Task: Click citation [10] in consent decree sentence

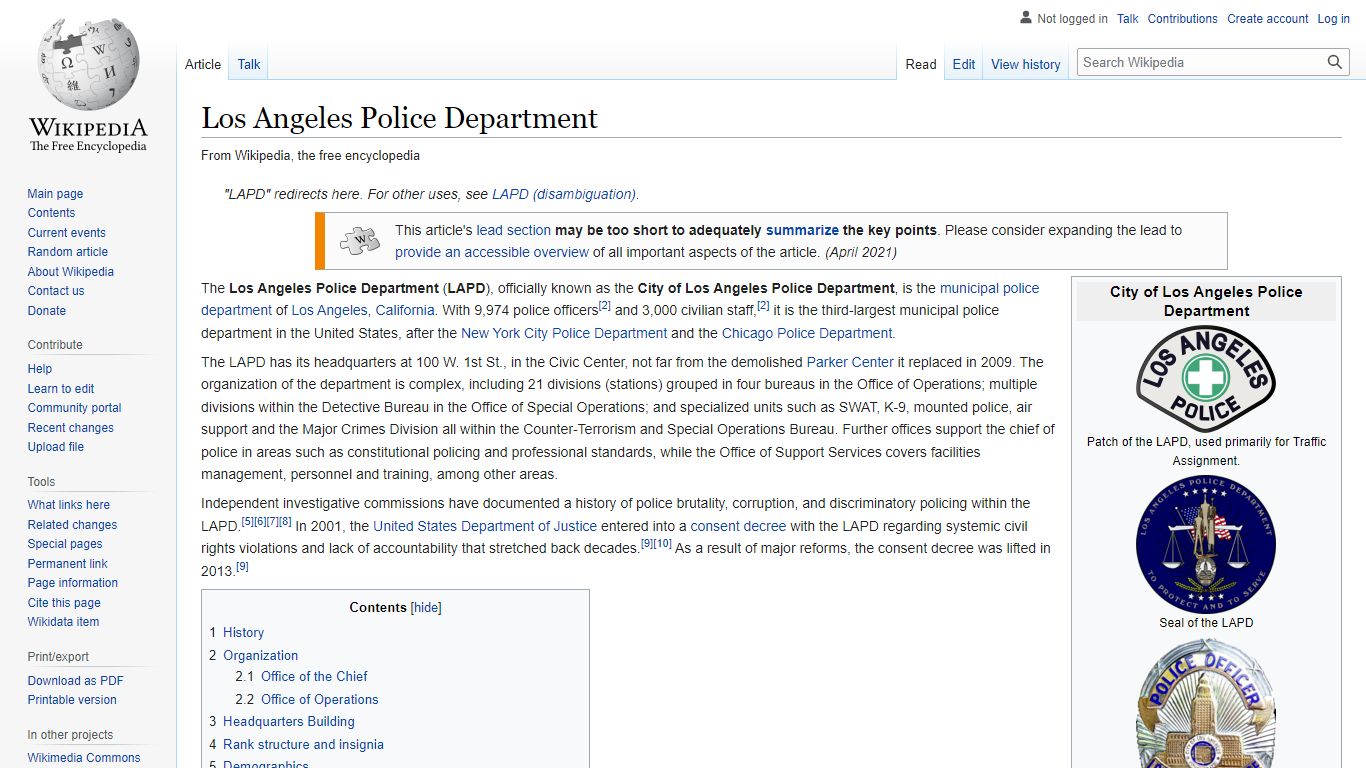Action: pyautogui.click(x=662, y=544)
